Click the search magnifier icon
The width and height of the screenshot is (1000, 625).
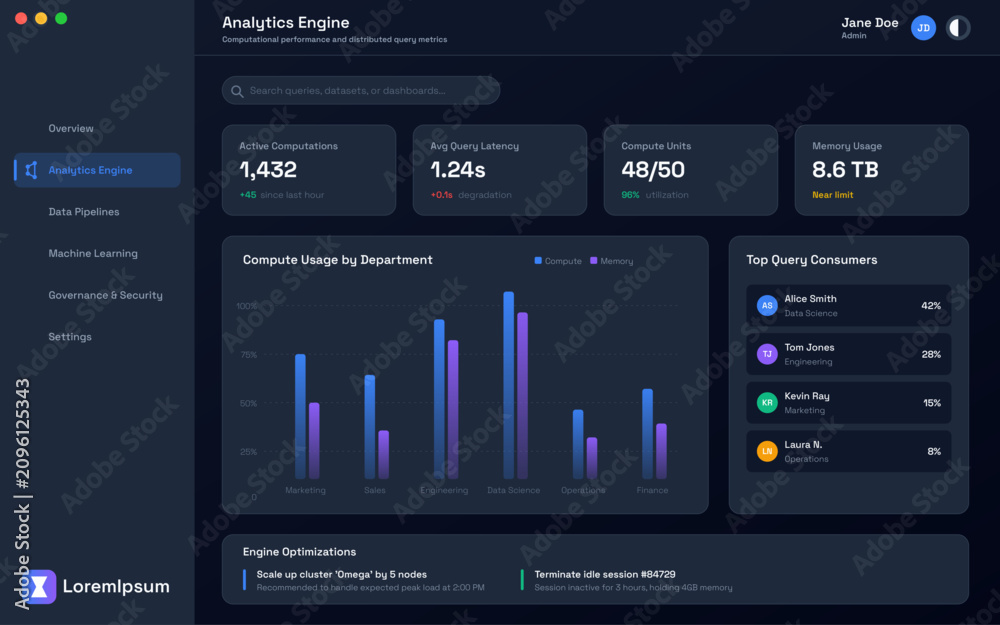pos(237,91)
